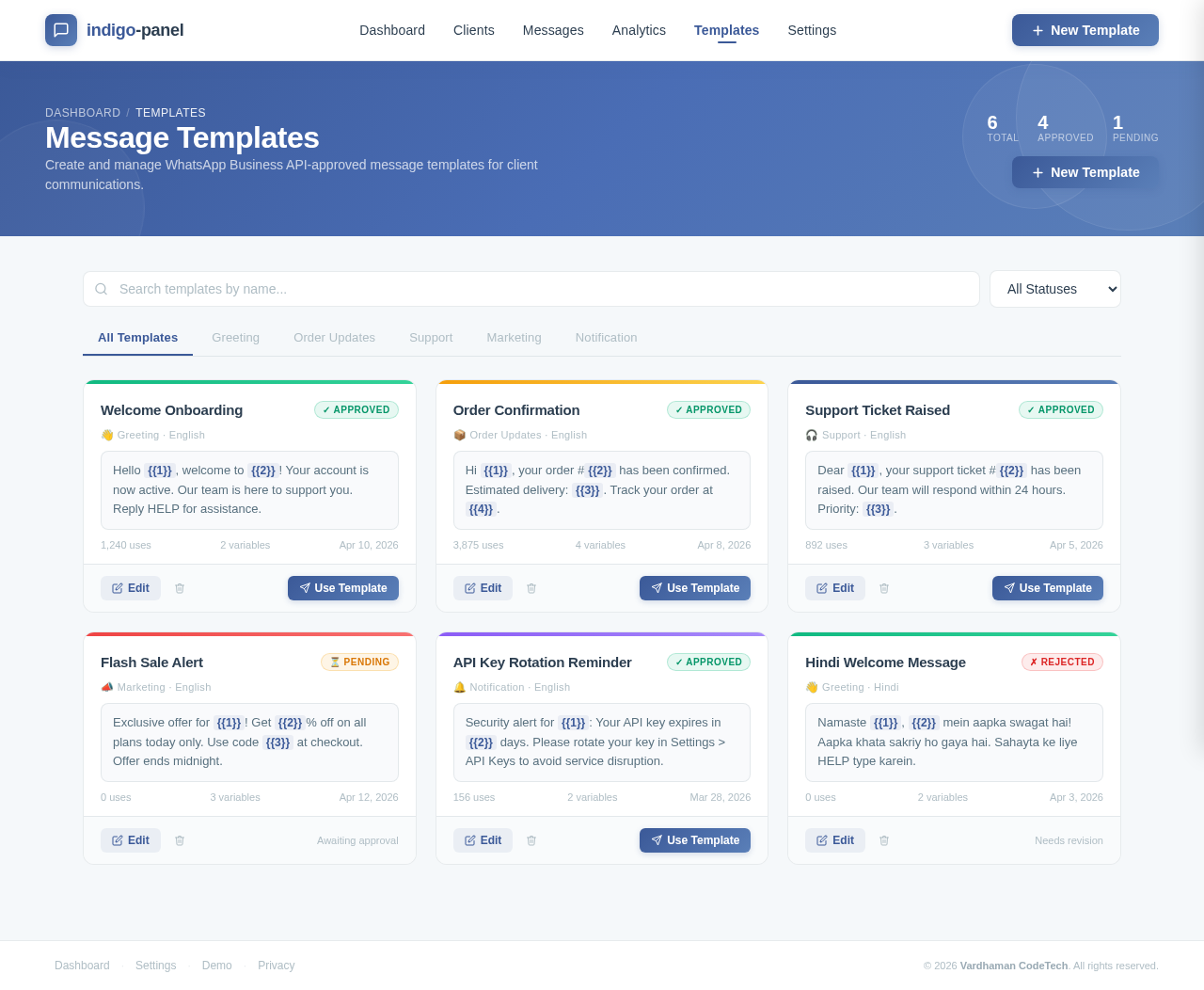Use the API Key Rotation Reminder template
Image resolution: width=1204 pixels, height=990 pixels.
pos(695,840)
